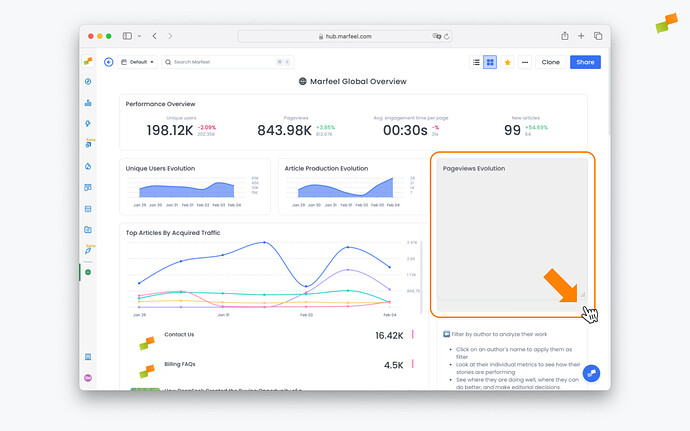690x431 pixels.
Task: Click the Marfeel Global Overview title
Action: click(x=358, y=81)
